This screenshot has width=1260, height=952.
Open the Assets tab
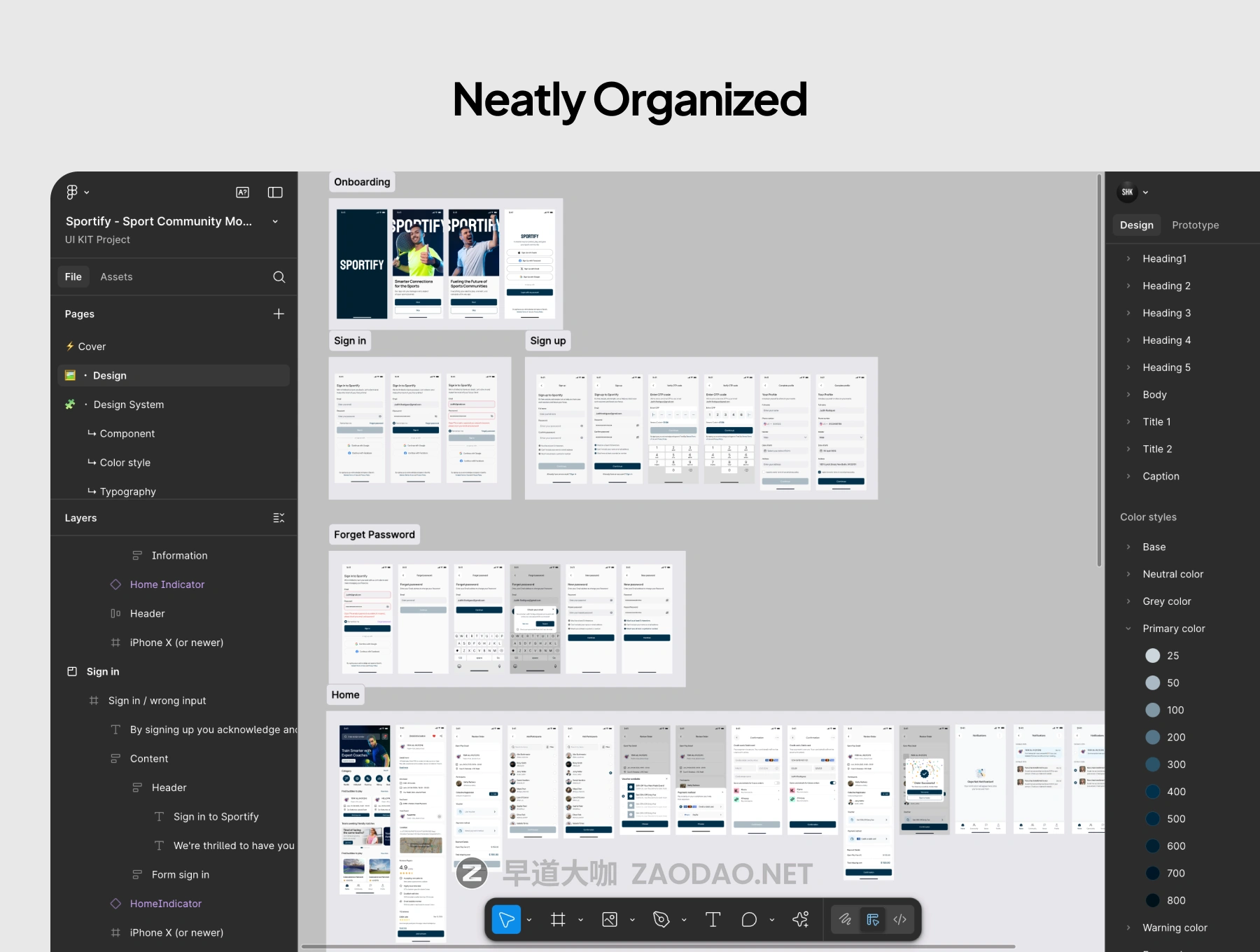116,277
